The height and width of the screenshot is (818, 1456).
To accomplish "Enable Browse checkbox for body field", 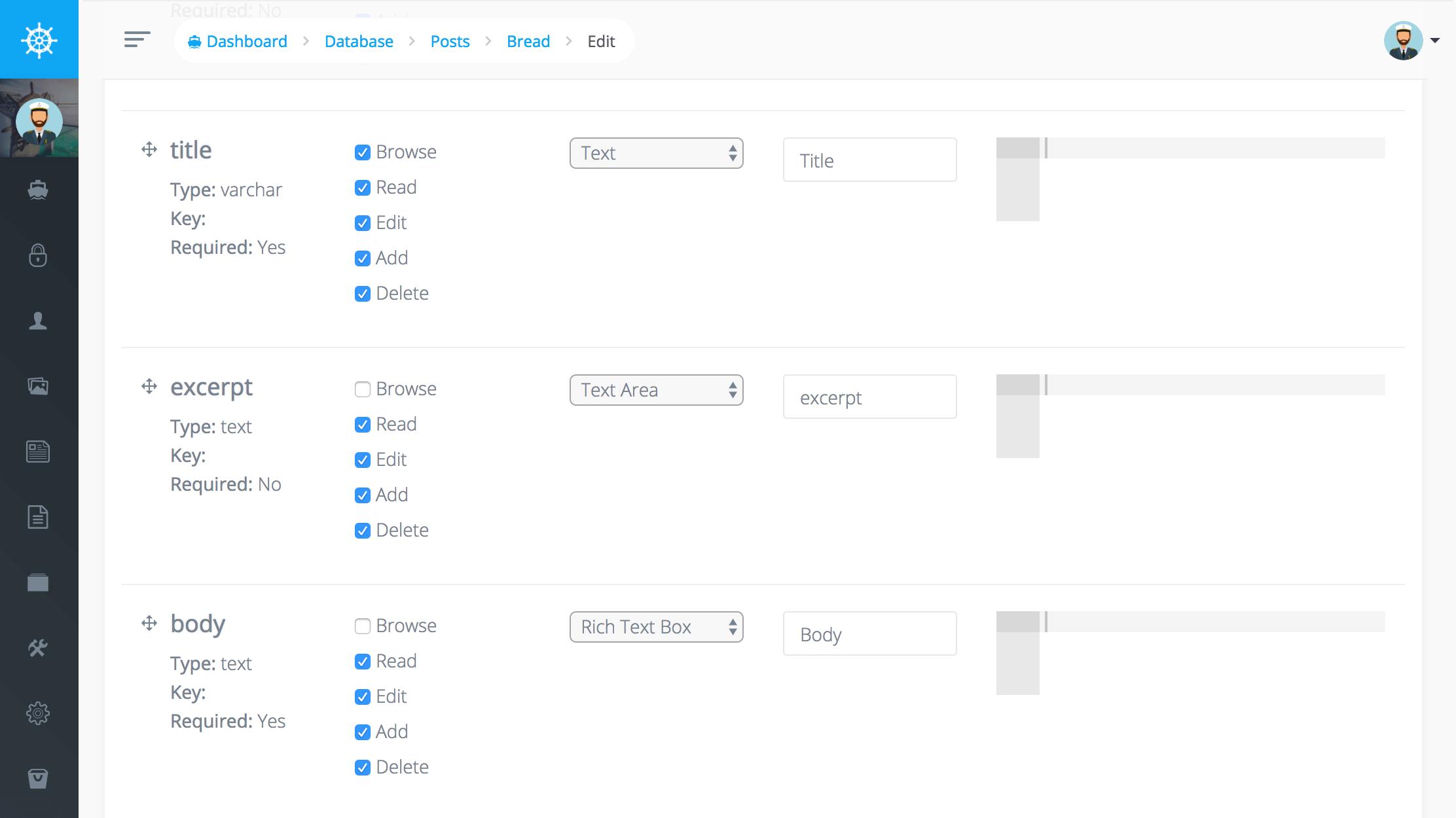I will [x=362, y=626].
